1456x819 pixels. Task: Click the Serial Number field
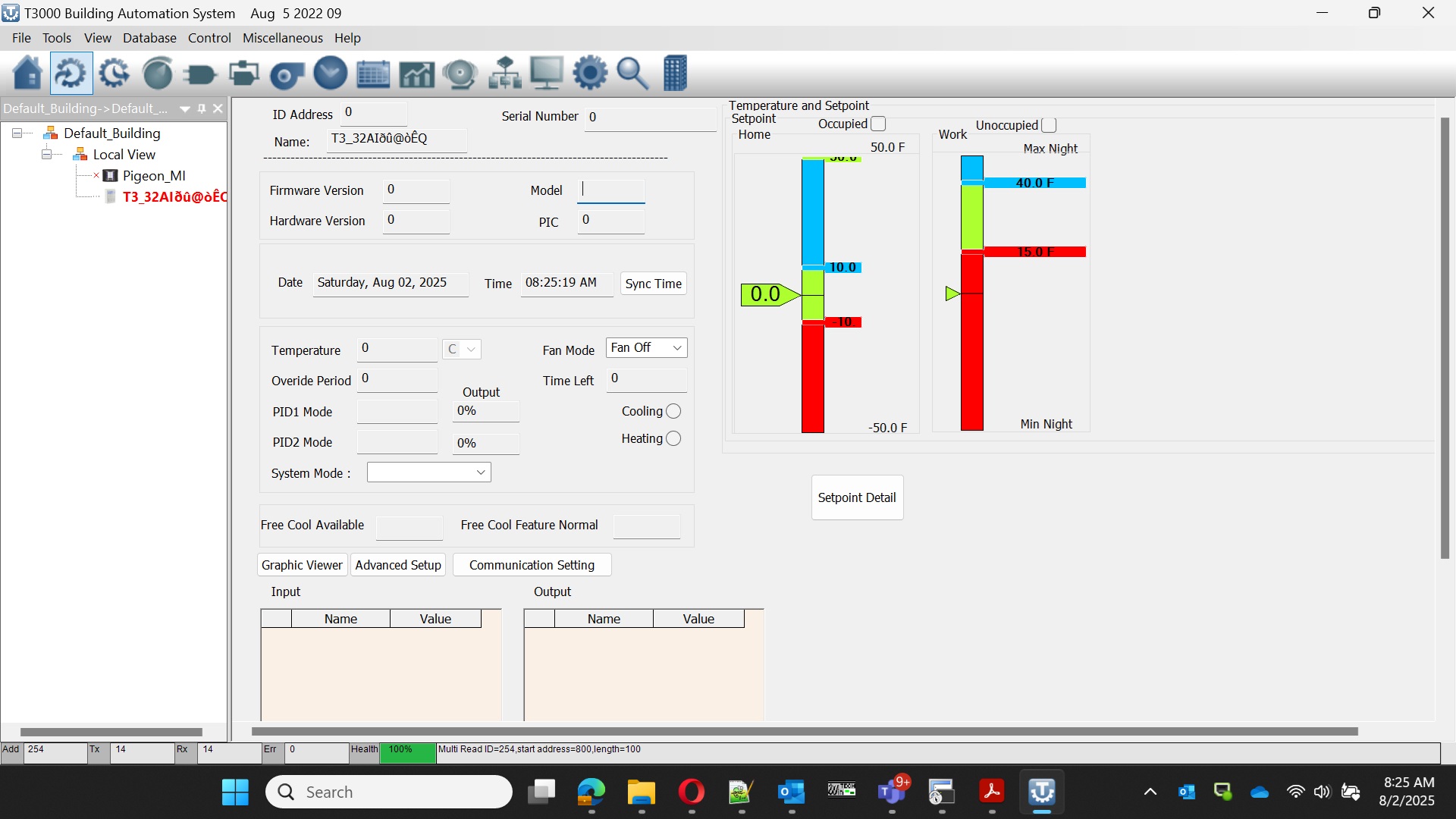[650, 118]
